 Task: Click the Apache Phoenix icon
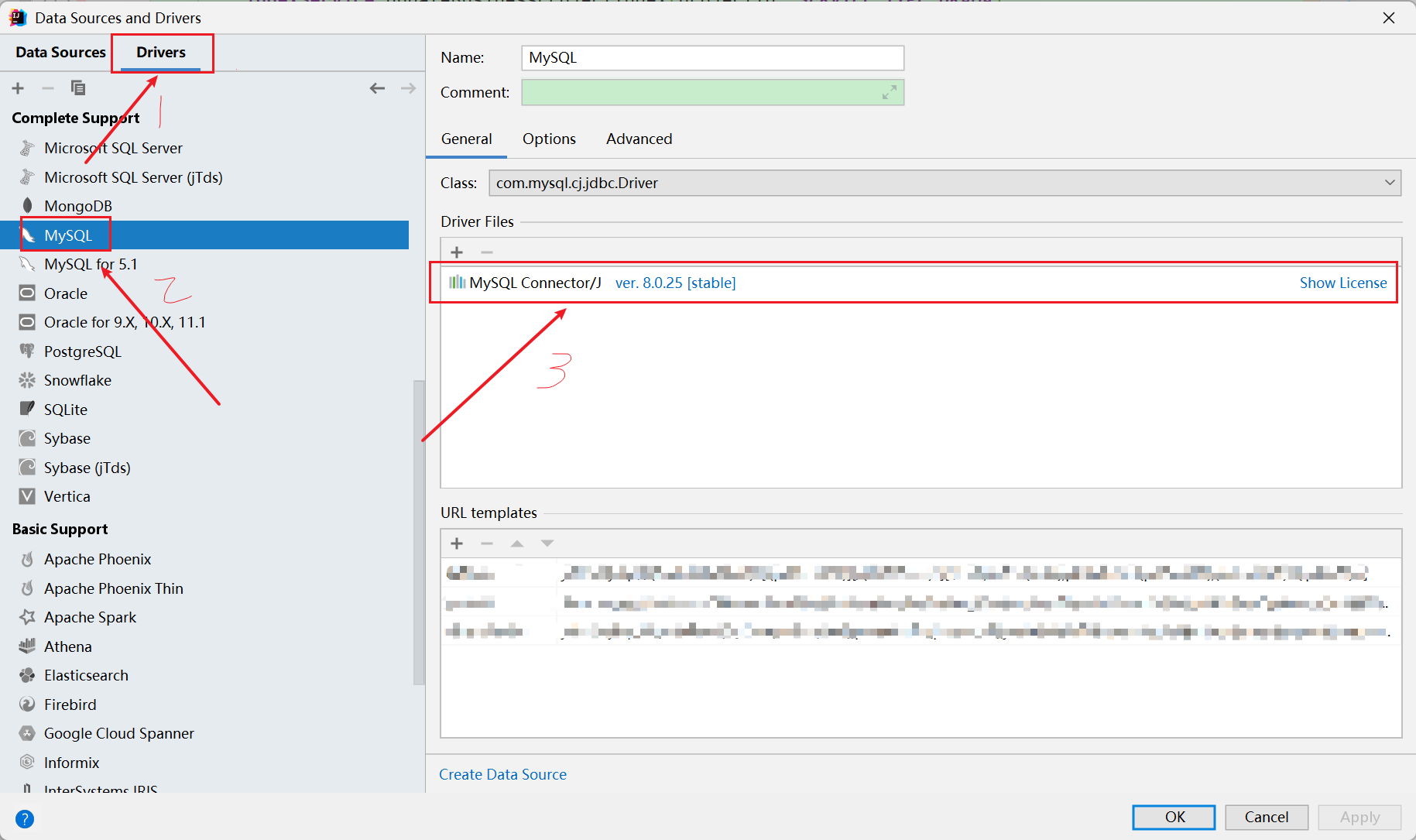[x=27, y=559]
